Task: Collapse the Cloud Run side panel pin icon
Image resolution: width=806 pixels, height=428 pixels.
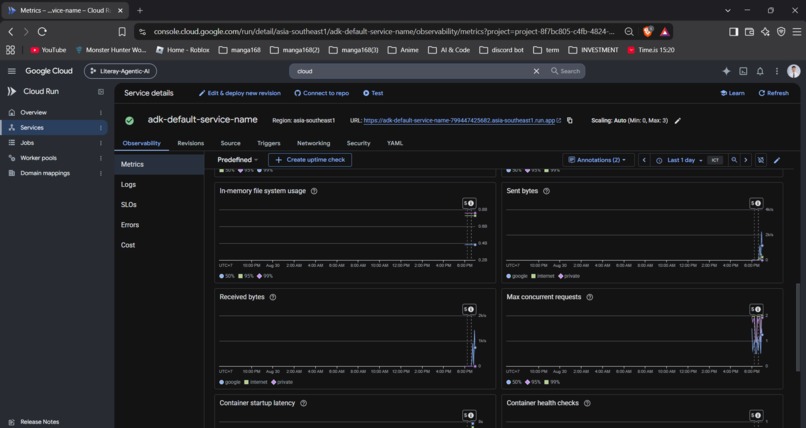Action: coord(101,91)
